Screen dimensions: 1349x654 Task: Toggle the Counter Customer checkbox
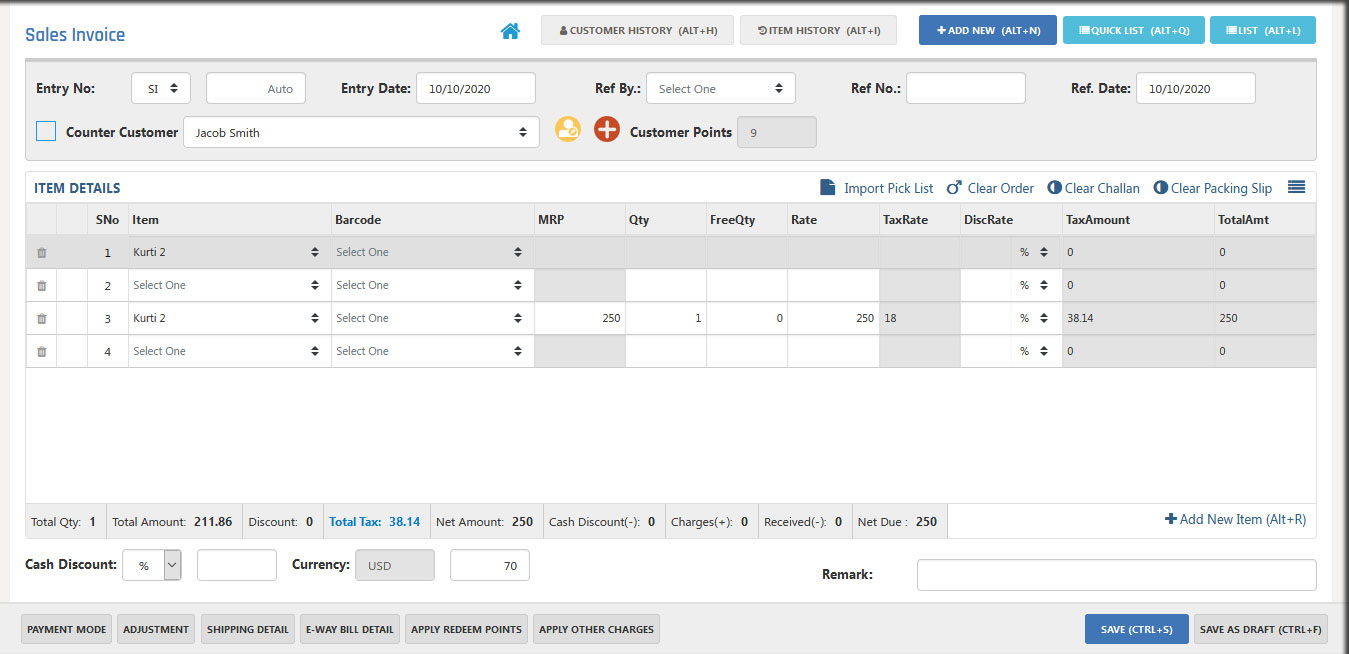[x=45, y=131]
